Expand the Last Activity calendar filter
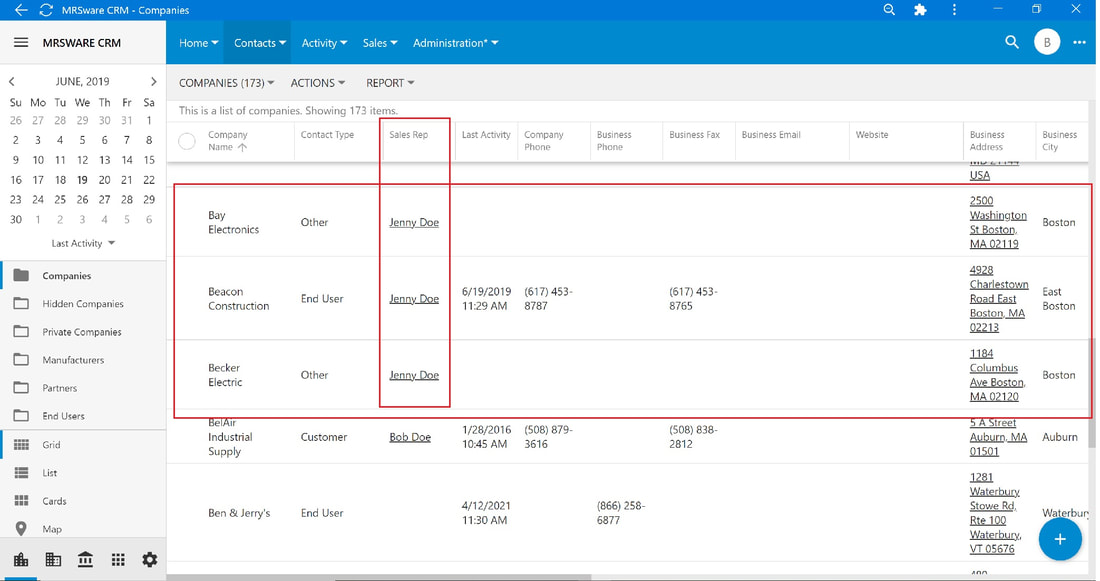This screenshot has height=581, width=1100. (83, 243)
